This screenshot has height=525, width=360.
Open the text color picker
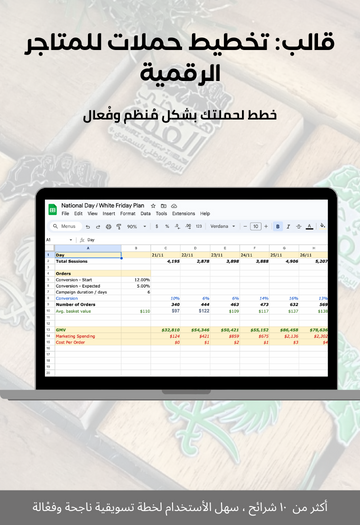pyautogui.click(x=309, y=227)
